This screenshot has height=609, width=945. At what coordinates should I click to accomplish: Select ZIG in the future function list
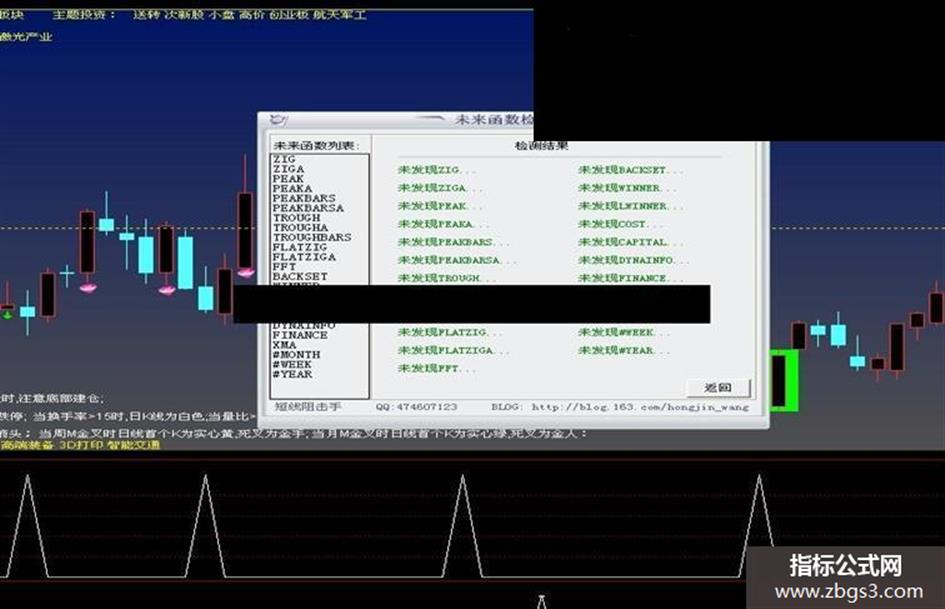pos(284,159)
